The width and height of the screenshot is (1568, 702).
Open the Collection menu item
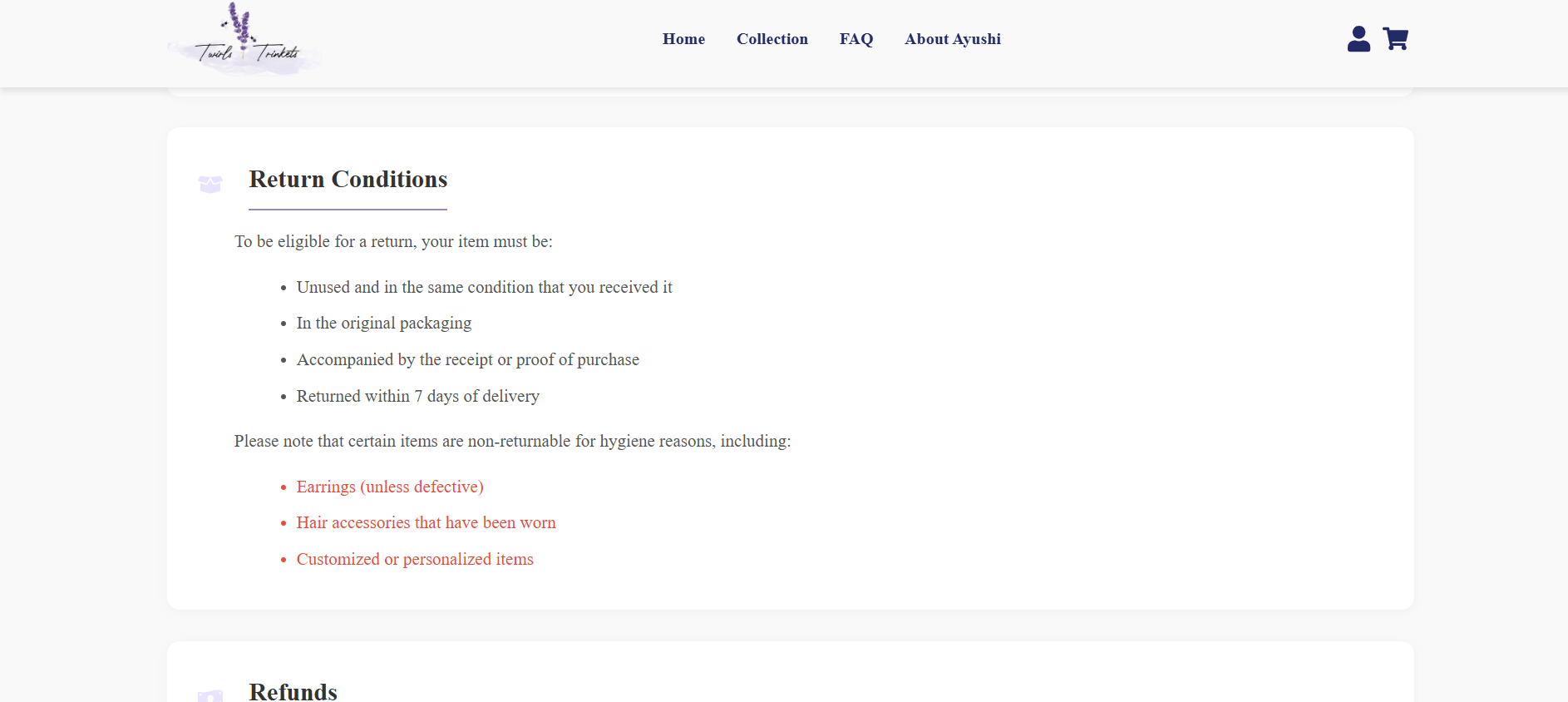tap(772, 39)
